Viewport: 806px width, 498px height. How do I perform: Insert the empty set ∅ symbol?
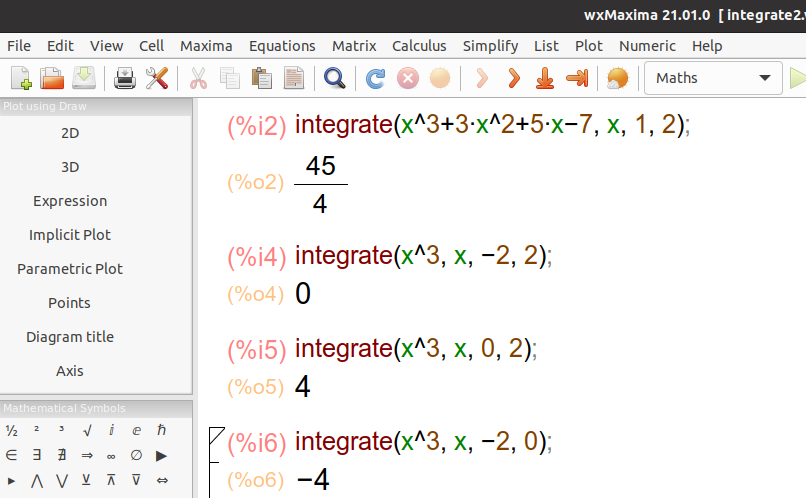(x=136, y=455)
